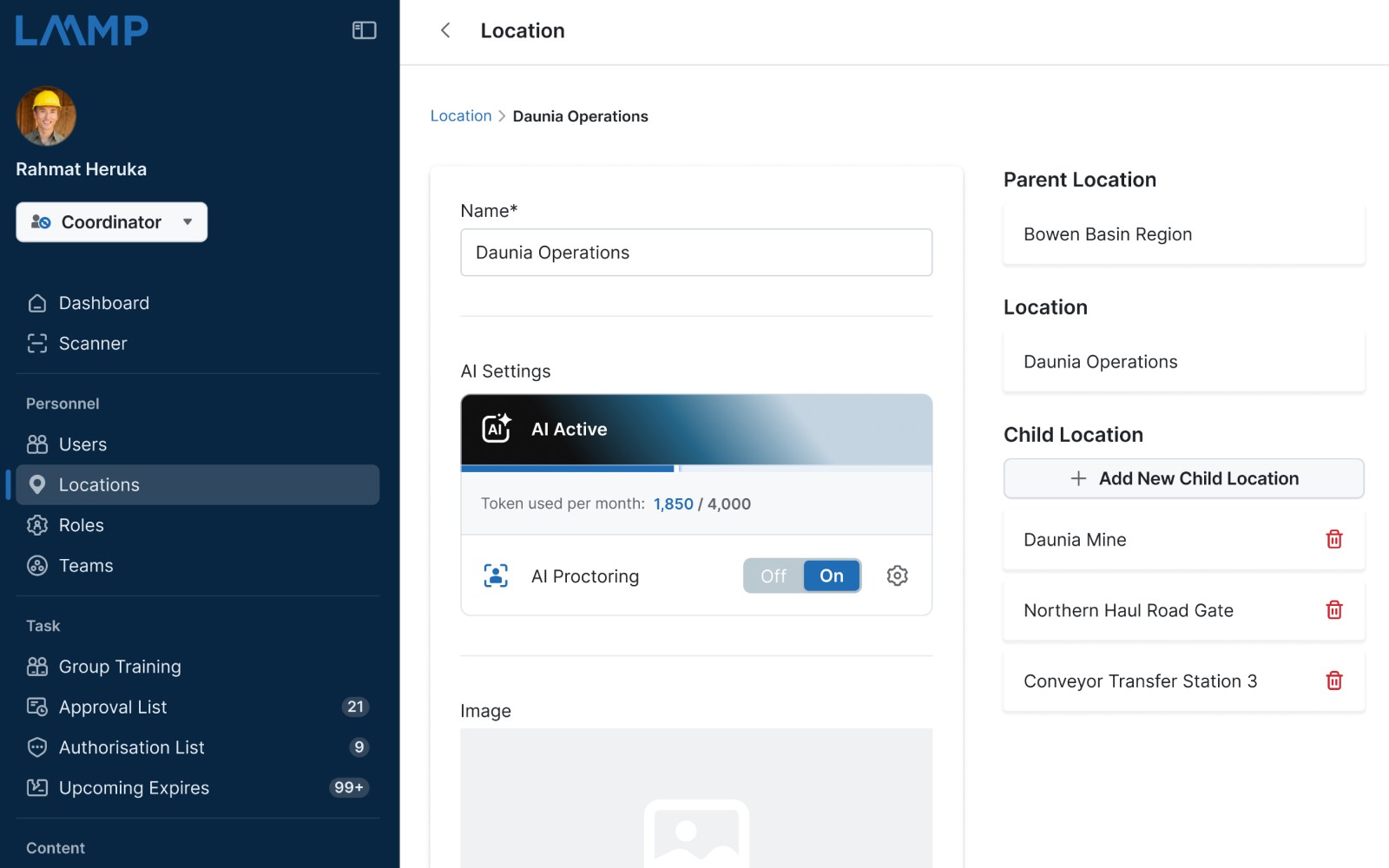Open Northern Haul Road Gate location

click(x=1183, y=610)
